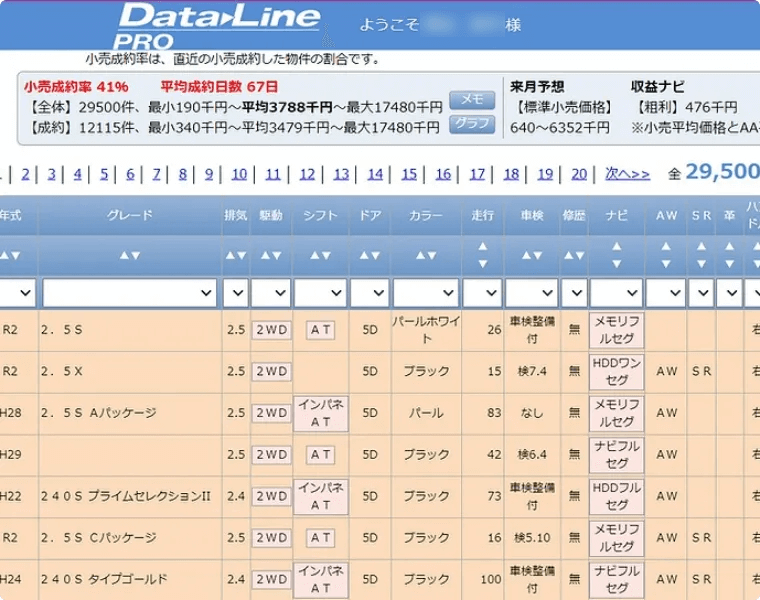Sort ナビ column descending down arrow
The height and width of the screenshot is (600, 760).
(617, 264)
